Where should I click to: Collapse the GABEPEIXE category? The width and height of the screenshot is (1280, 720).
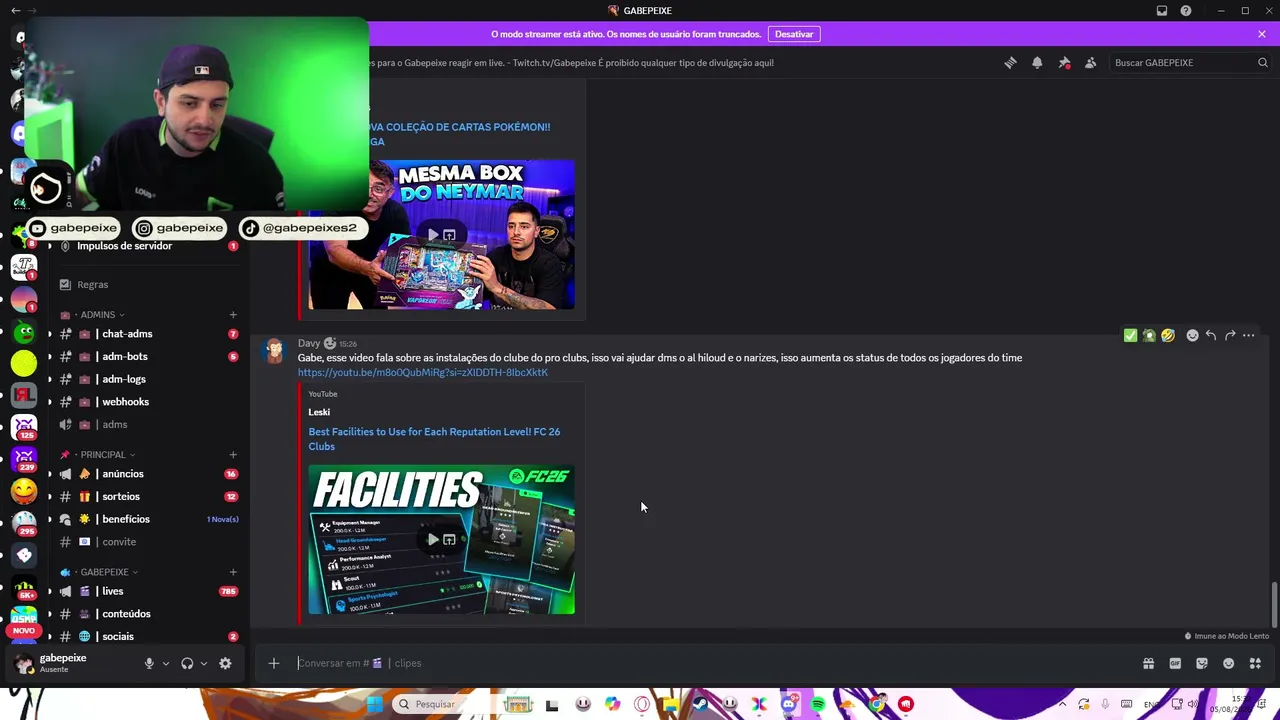pos(99,572)
